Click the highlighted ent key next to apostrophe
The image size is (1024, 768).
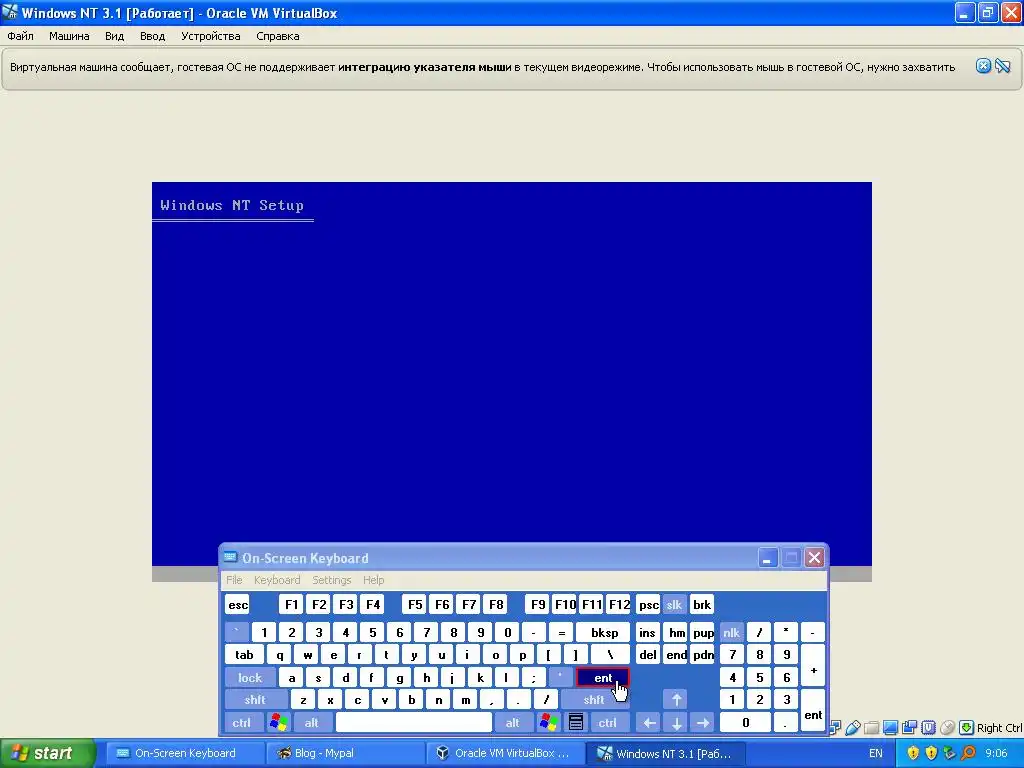tap(603, 677)
